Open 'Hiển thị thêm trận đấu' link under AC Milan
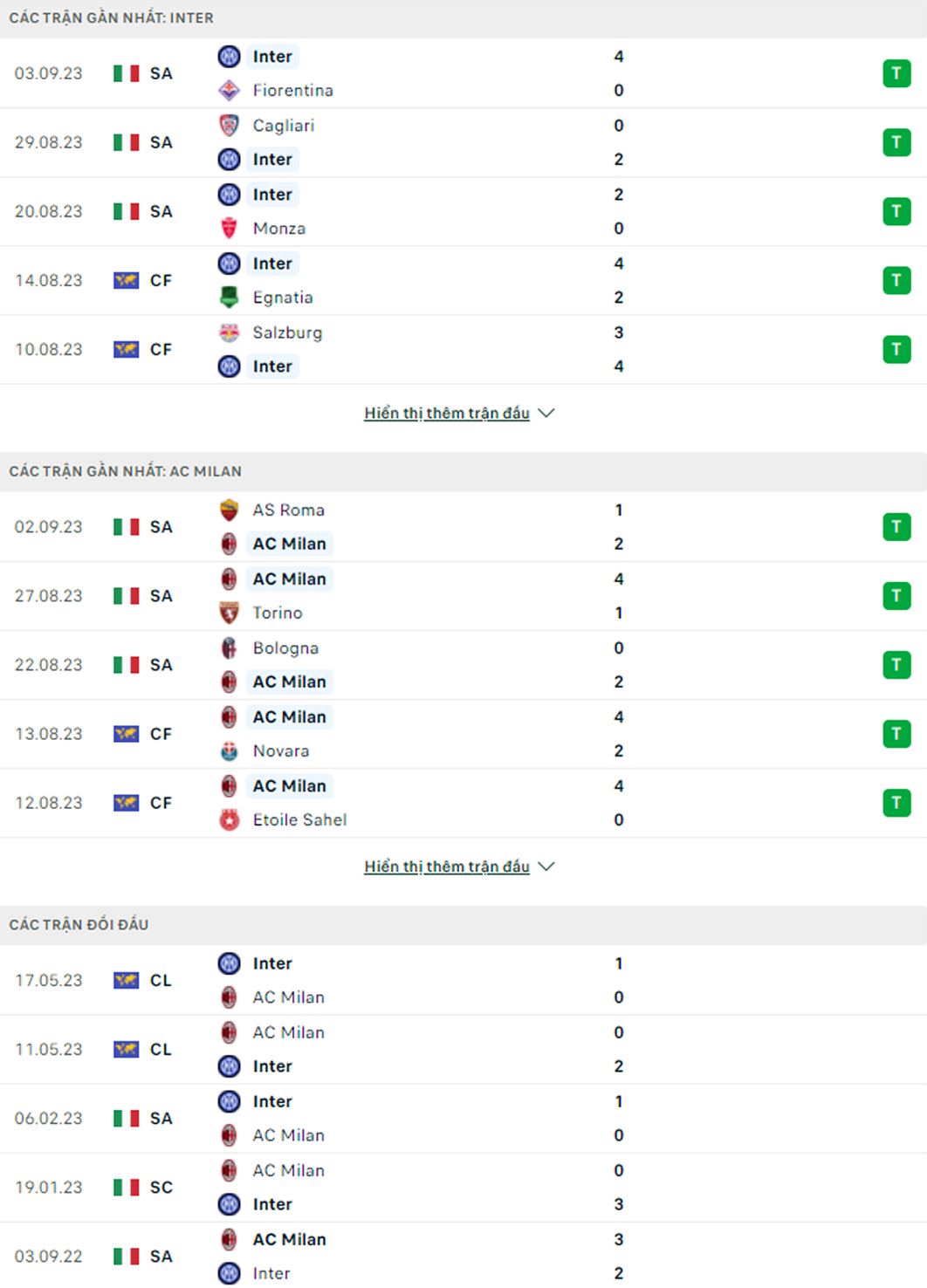 [x=447, y=867]
